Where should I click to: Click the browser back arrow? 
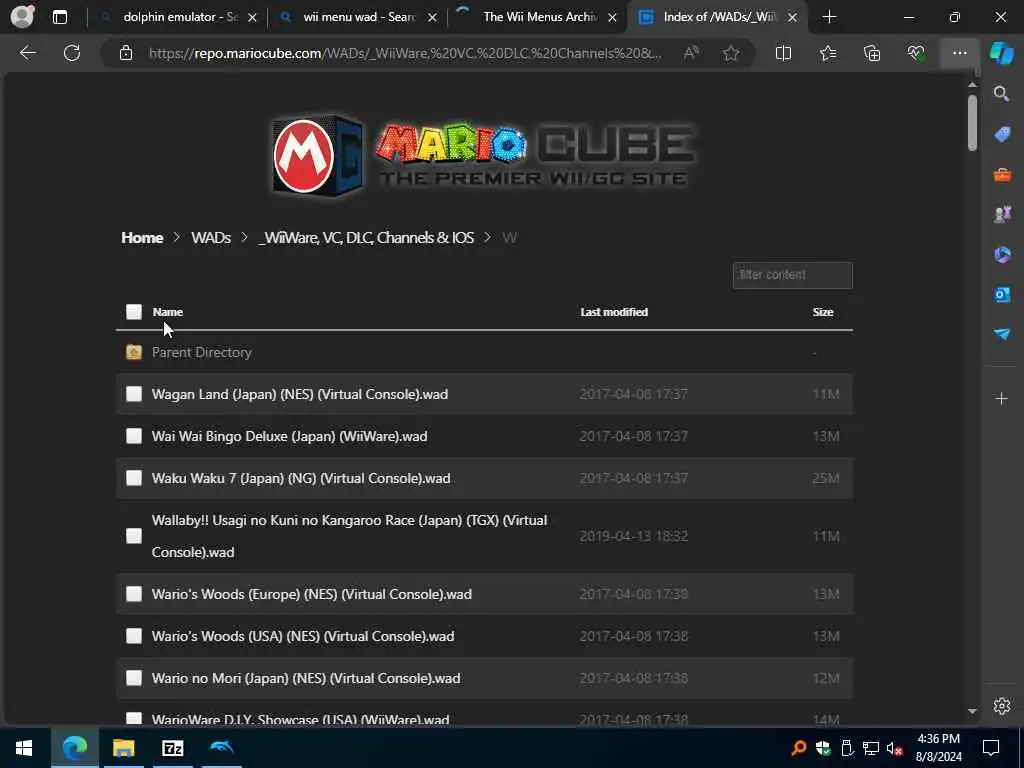point(27,53)
